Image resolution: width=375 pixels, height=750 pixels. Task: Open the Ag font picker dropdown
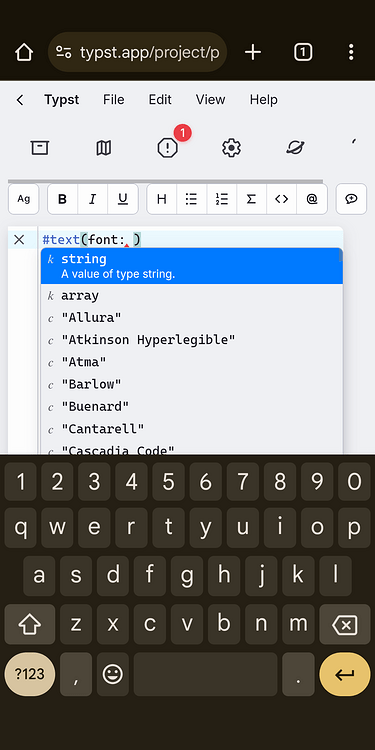pyautogui.click(x=23, y=199)
